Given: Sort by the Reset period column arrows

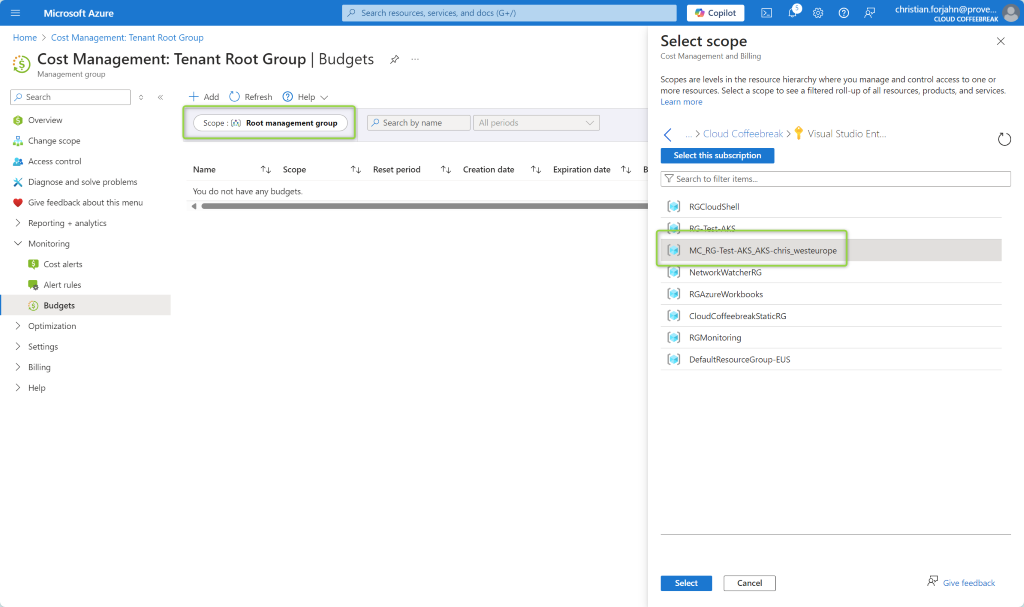Looking at the screenshot, I should [445, 170].
